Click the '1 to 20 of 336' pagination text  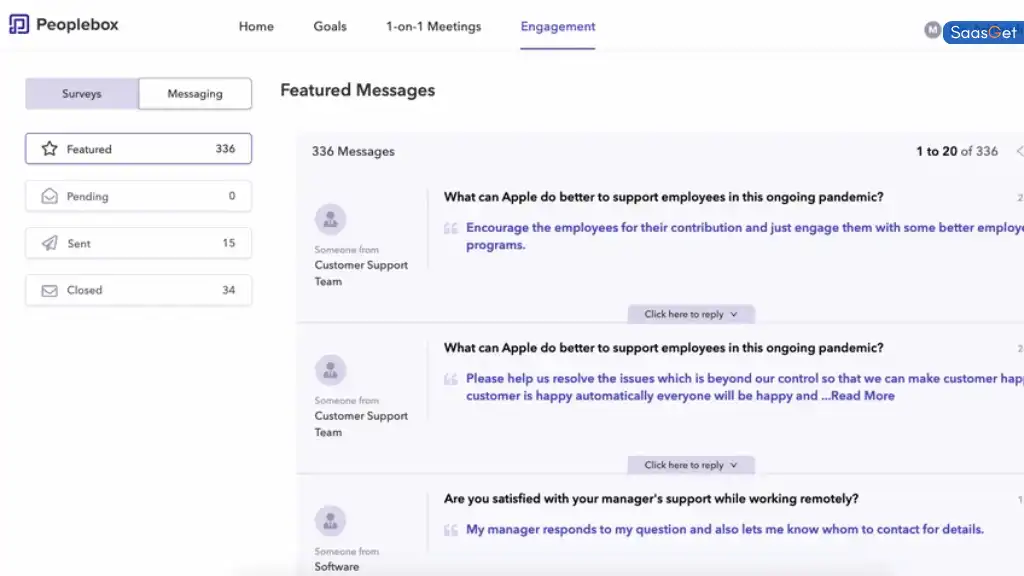[x=957, y=152]
